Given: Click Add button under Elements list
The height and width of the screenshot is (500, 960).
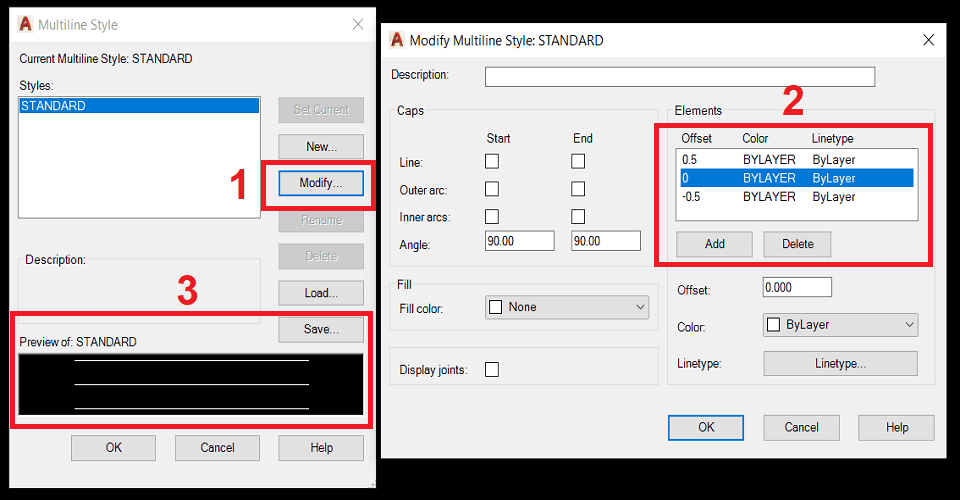Looking at the screenshot, I should 714,244.
